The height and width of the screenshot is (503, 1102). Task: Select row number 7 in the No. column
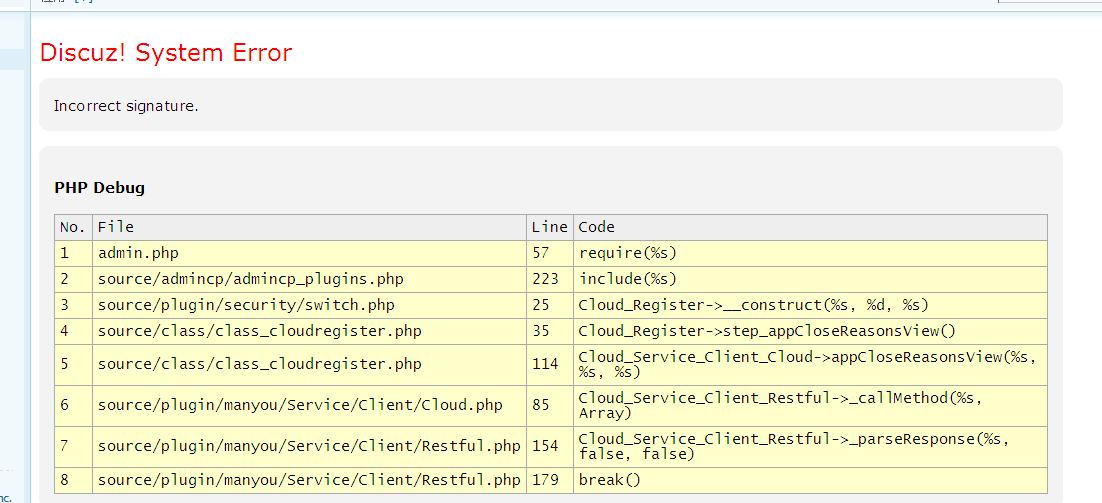[x=73, y=447]
